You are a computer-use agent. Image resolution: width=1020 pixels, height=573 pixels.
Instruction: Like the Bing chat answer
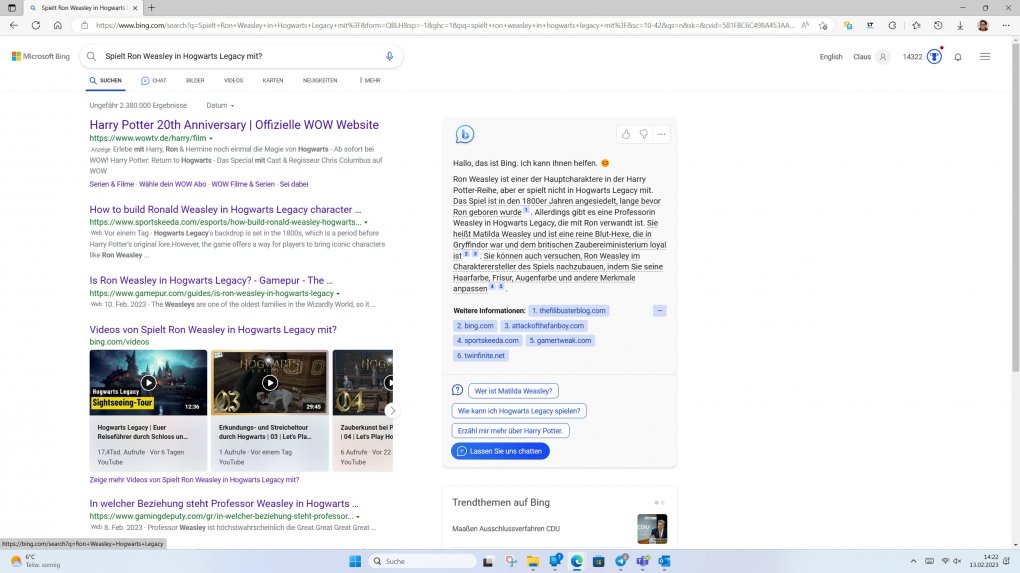pos(626,134)
